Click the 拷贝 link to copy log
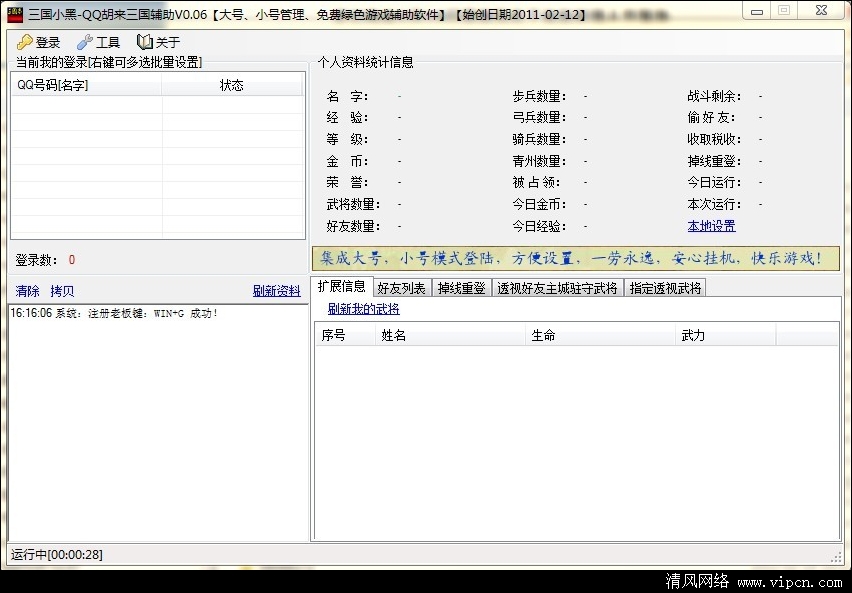Screen dimensions: 852x593 [62, 291]
